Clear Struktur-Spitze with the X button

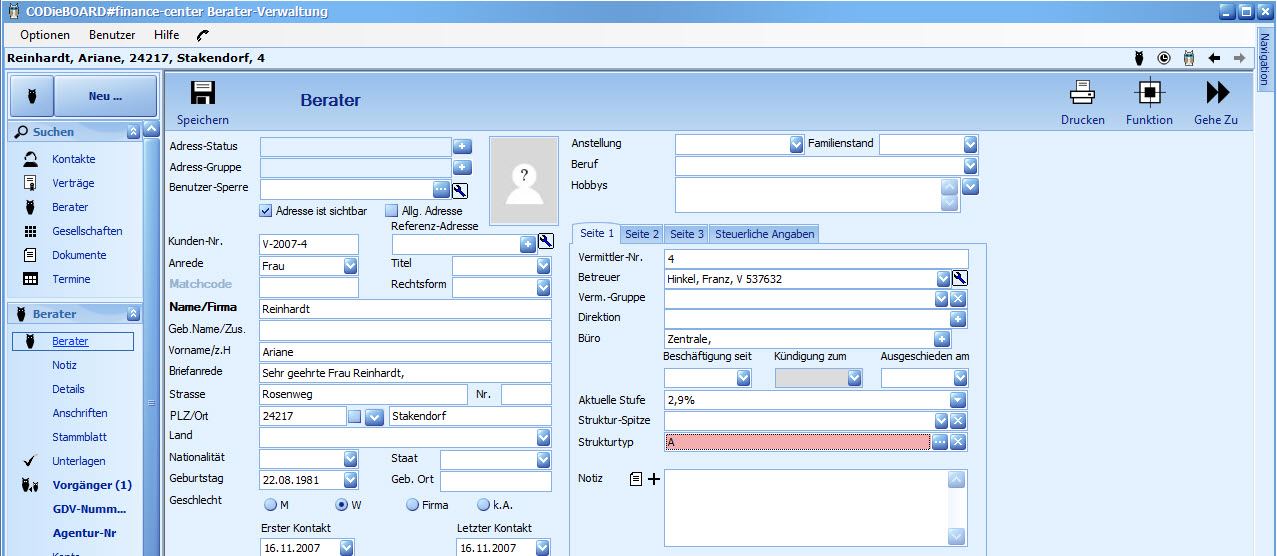pyautogui.click(x=958, y=421)
